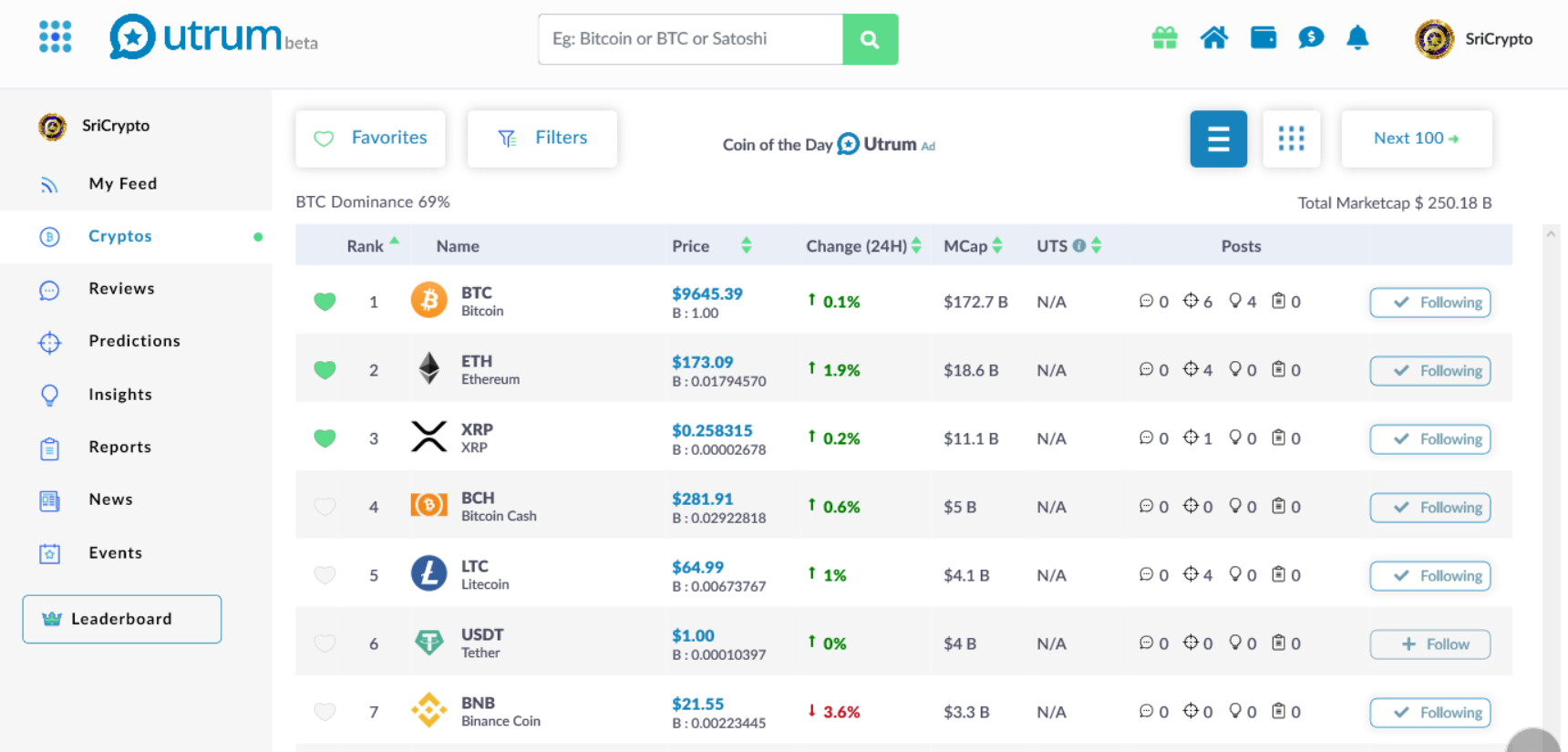Toggle Following for LTC
1568x752 pixels.
tap(1429, 576)
